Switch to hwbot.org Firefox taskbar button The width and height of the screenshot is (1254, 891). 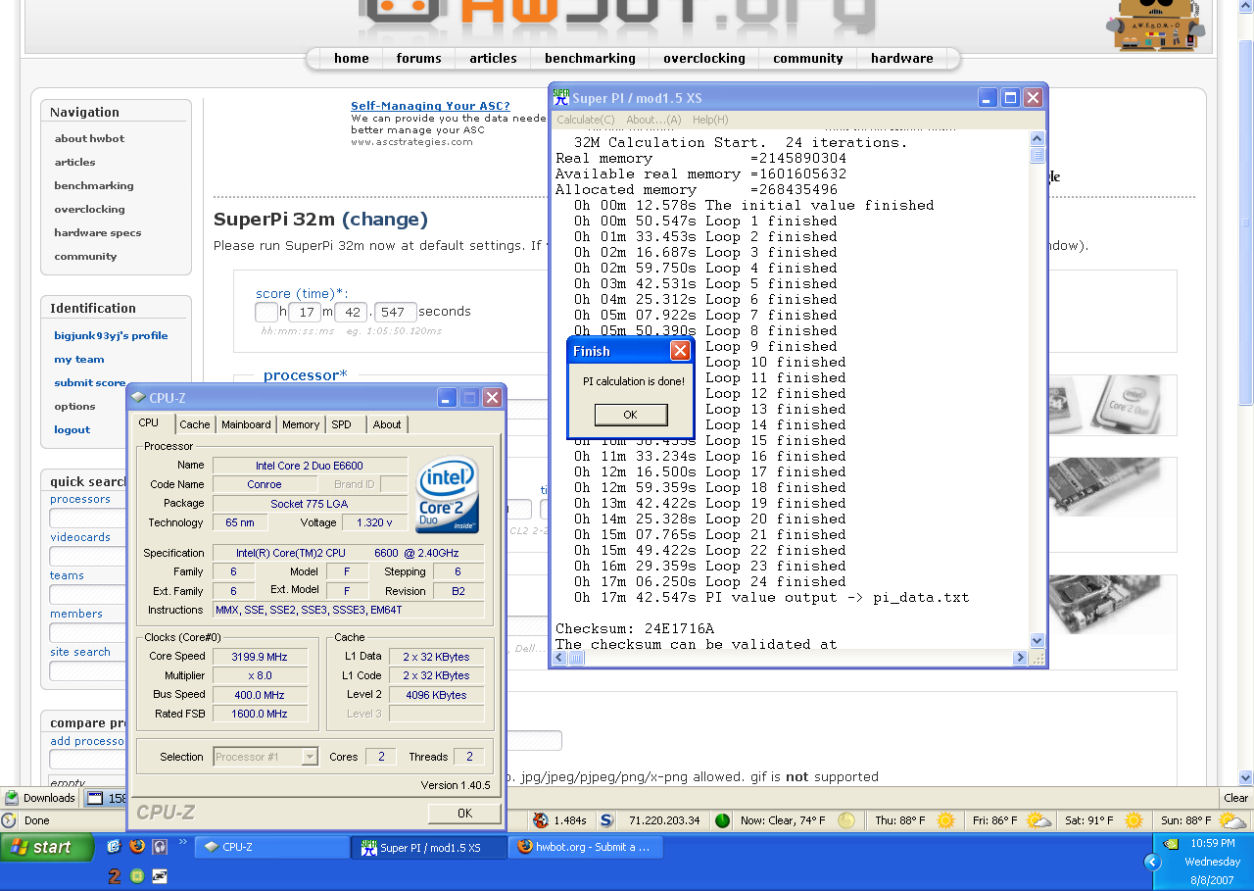tap(585, 847)
